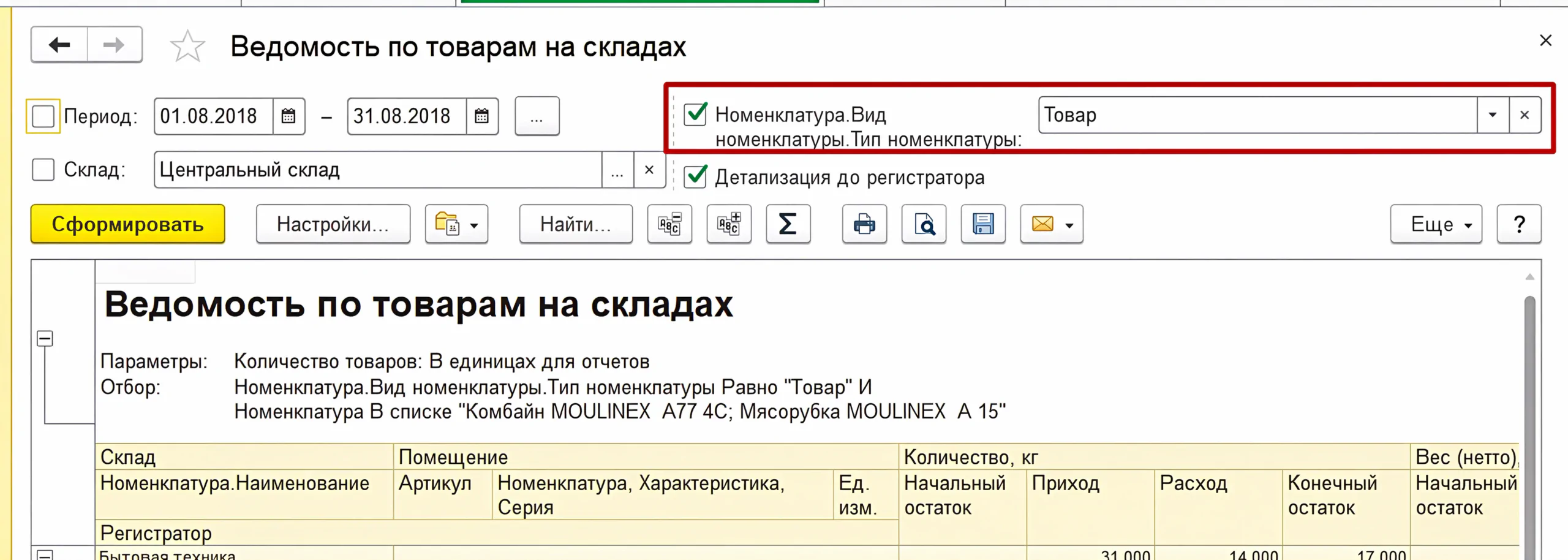Expand the email send options arrow
This screenshot has height=560, width=1568.
[x=1069, y=225]
